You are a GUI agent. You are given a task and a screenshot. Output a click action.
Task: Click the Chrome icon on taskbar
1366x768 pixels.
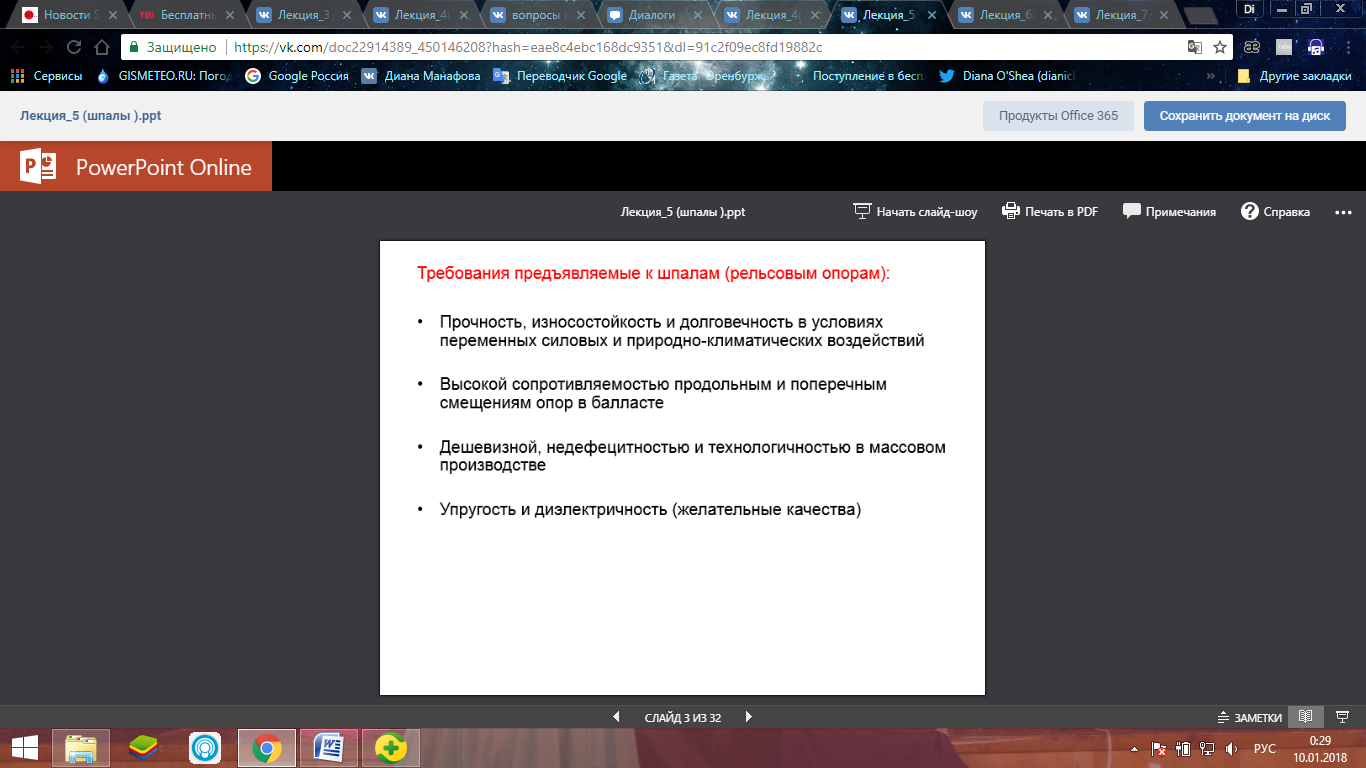(267, 747)
